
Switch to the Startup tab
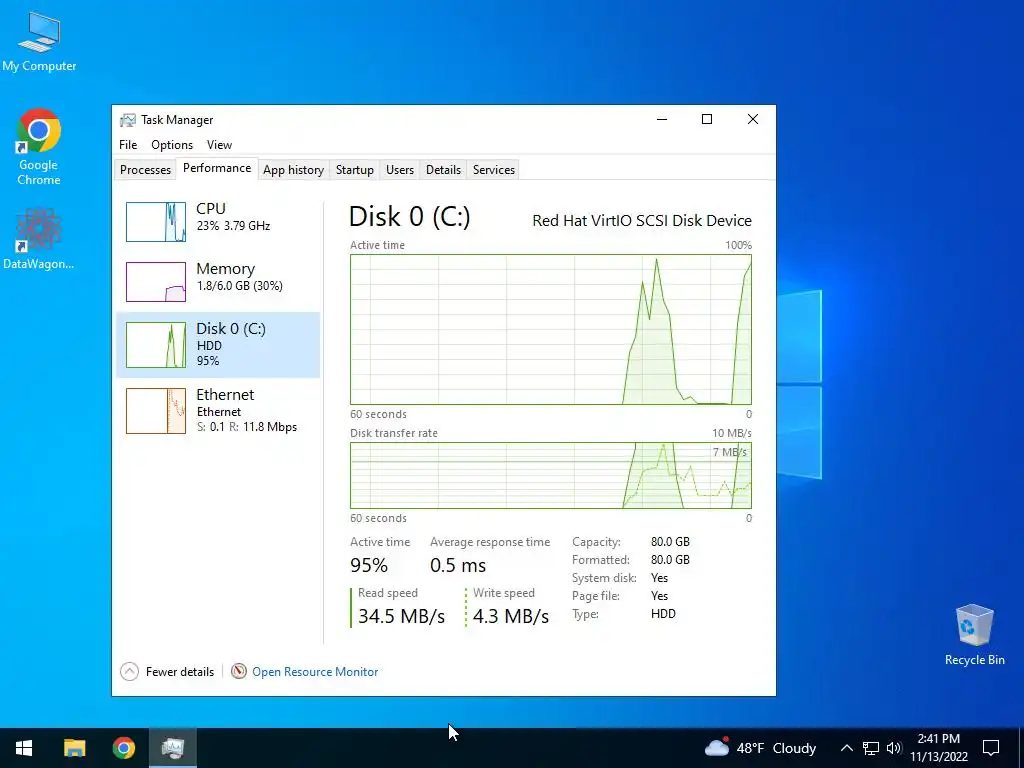click(x=355, y=170)
